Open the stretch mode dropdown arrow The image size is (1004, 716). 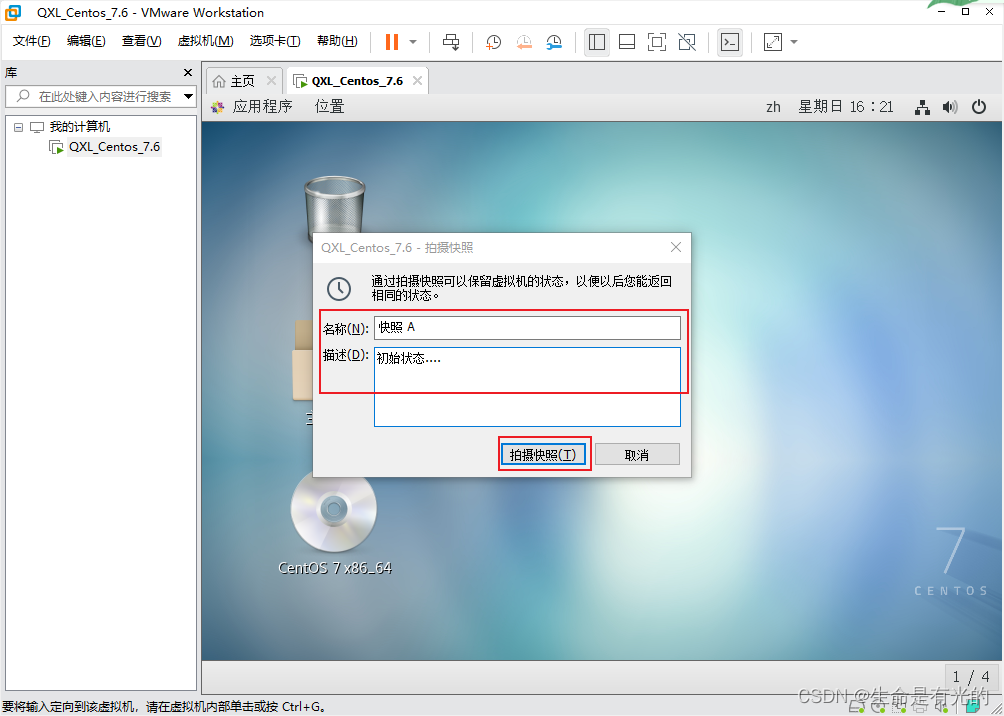pos(794,42)
